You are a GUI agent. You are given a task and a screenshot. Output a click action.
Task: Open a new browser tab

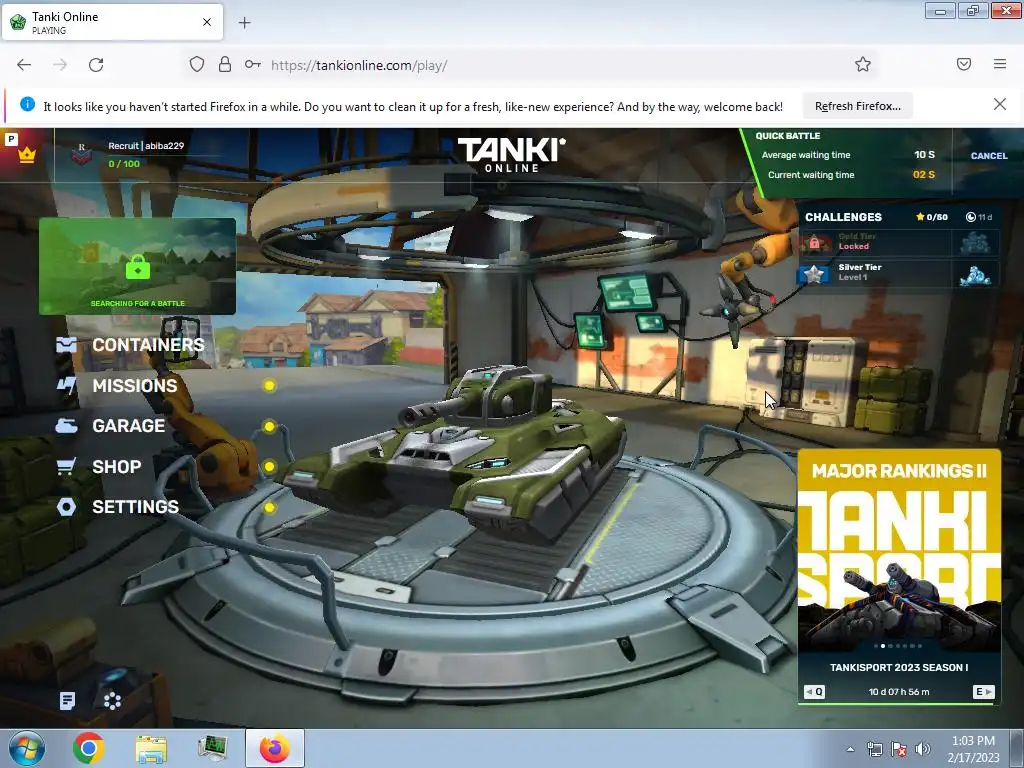[244, 23]
